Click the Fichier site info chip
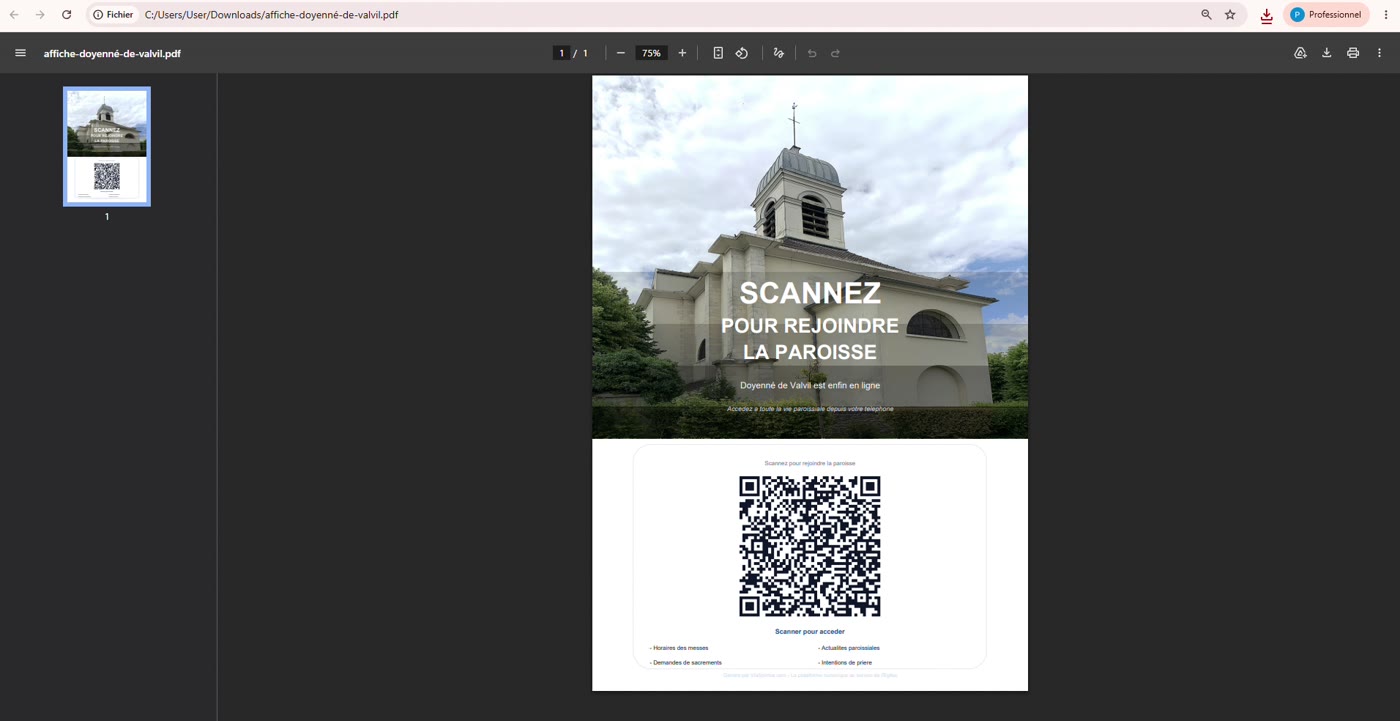 [x=113, y=15]
